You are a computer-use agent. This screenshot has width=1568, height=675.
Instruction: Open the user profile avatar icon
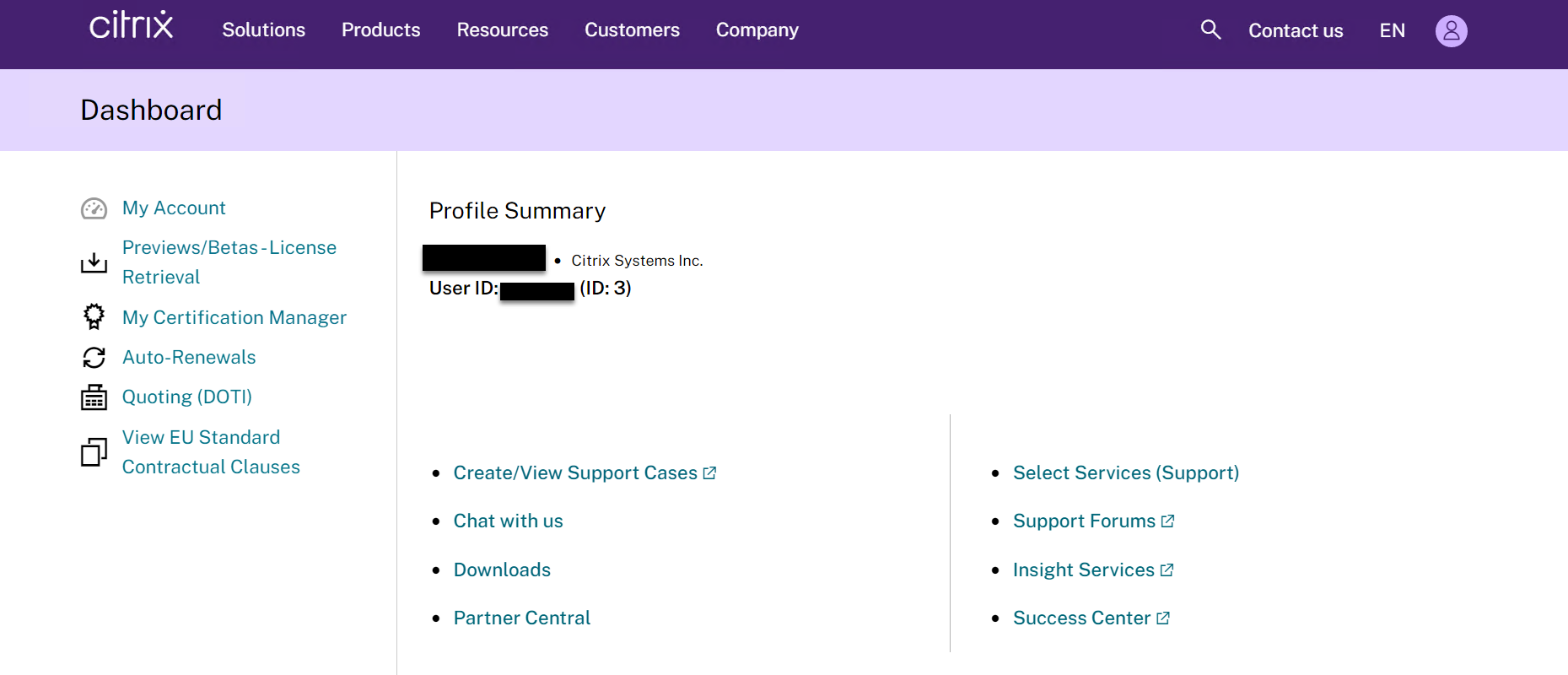click(x=1451, y=31)
